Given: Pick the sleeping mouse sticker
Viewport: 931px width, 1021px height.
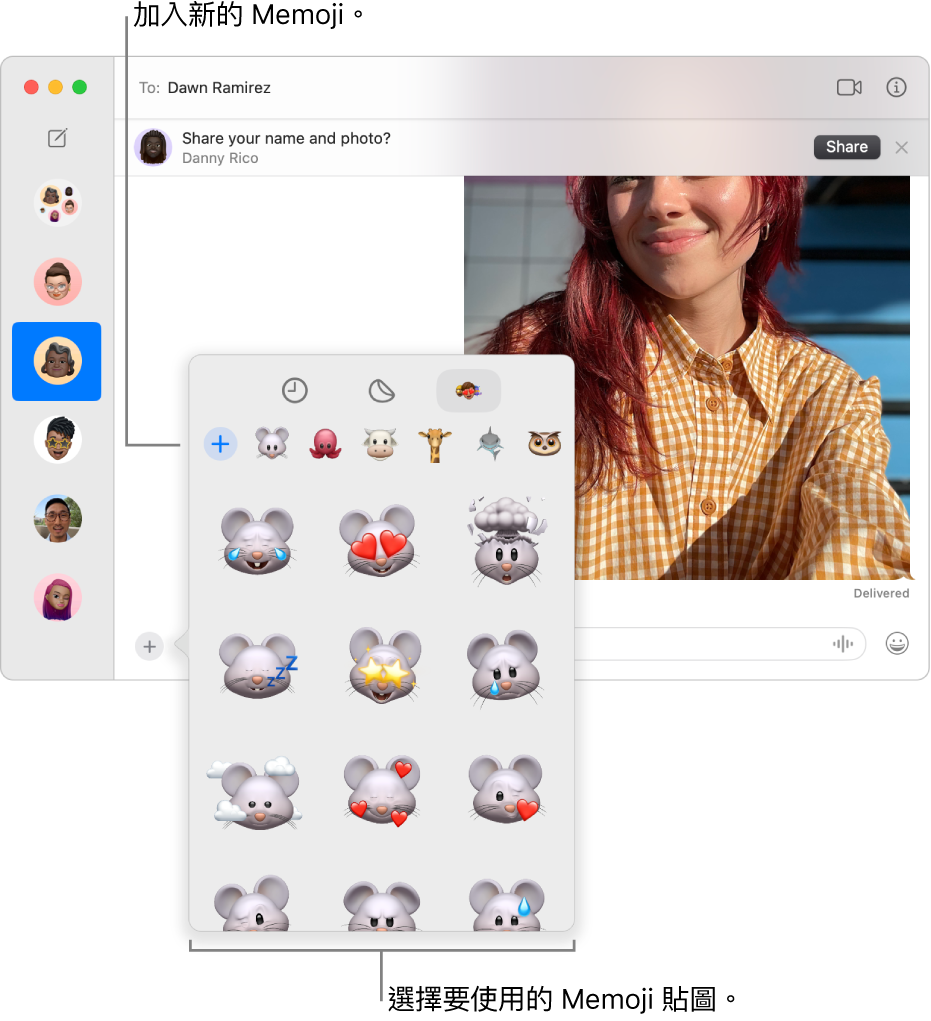Looking at the screenshot, I should coord(257,665).
